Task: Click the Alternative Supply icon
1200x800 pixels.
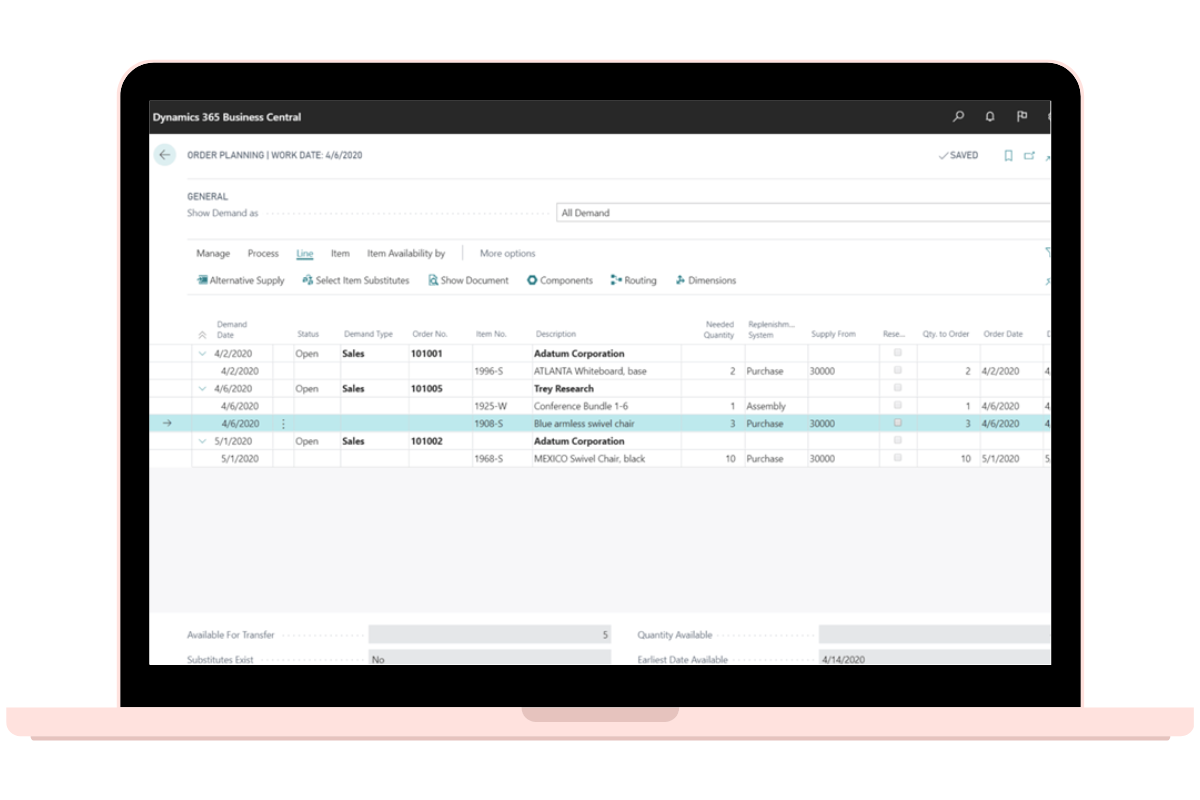Action: (202, 281)
